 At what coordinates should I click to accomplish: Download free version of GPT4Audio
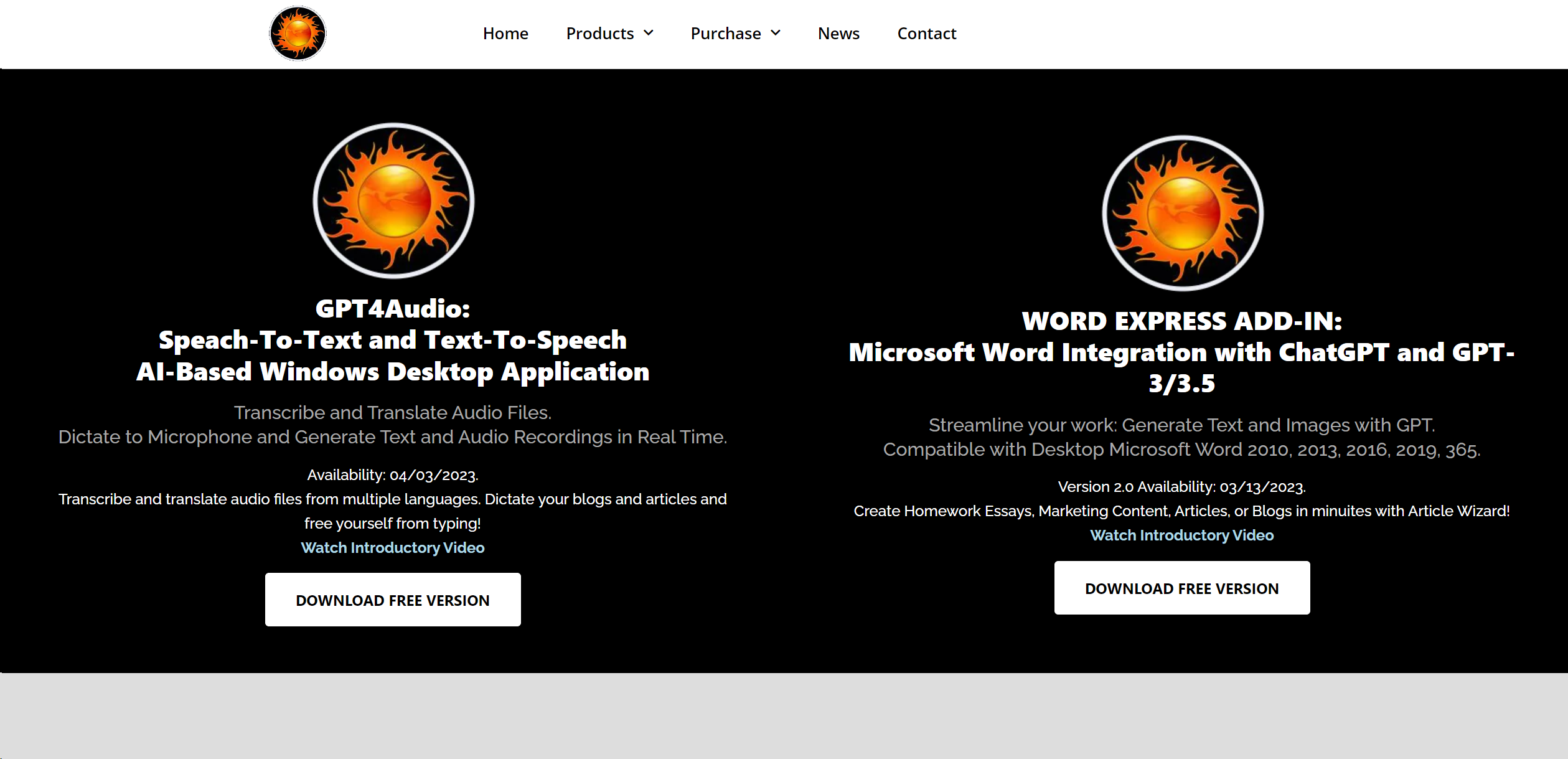(x=393, y=600)
